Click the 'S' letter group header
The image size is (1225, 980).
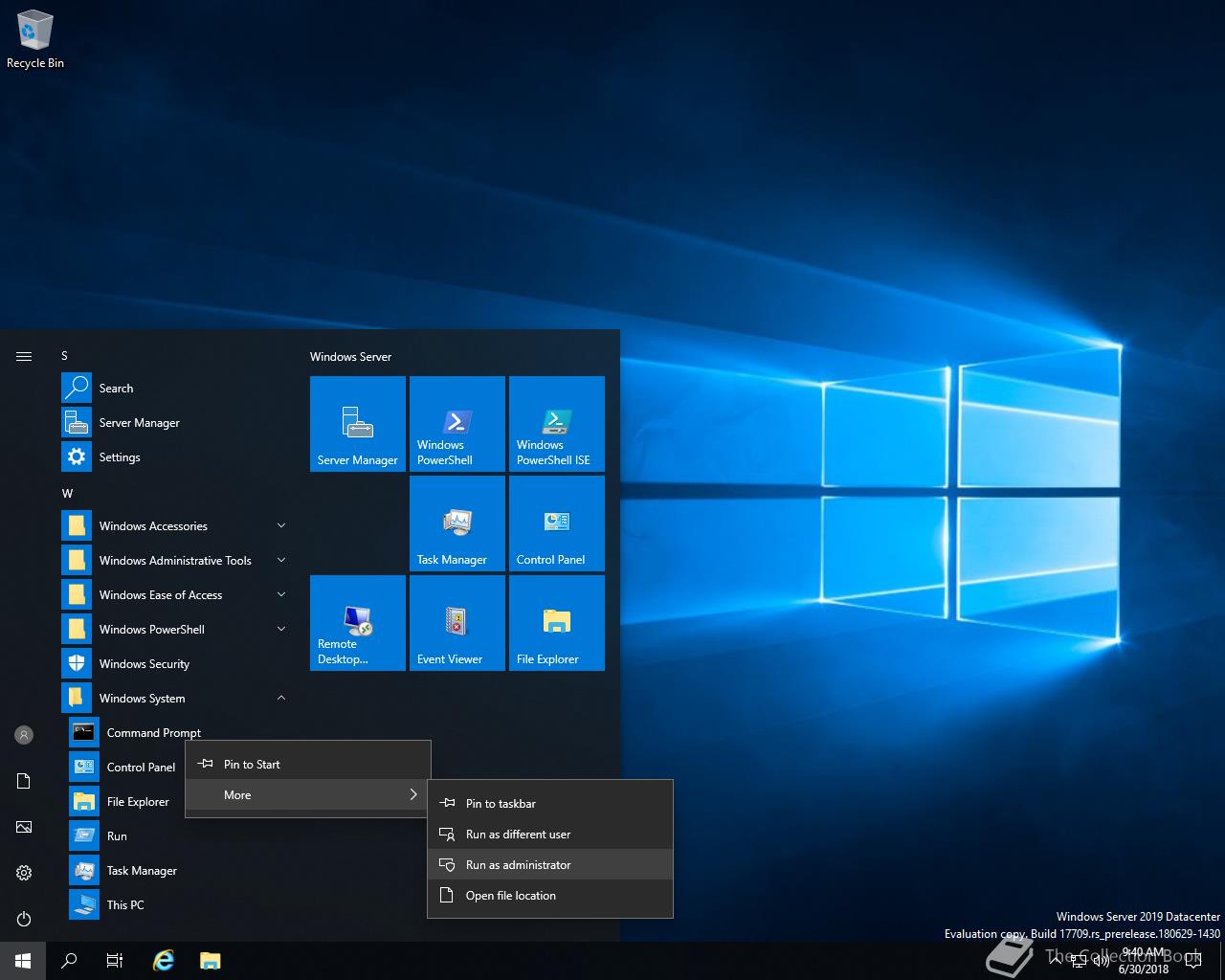point(65,356)
